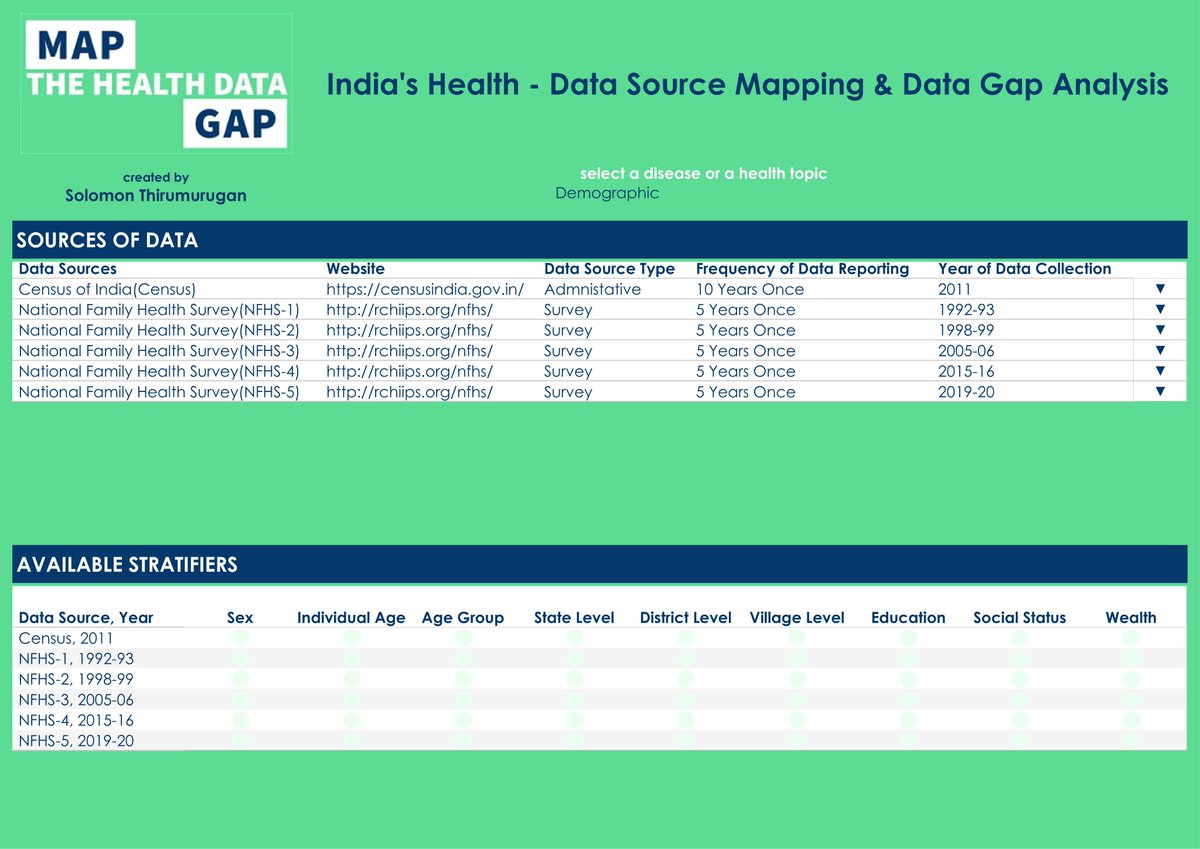Click the select a disease or health topic label
Image resolution: width=1200 pixels, height=849 pixels.
[704, 174]
